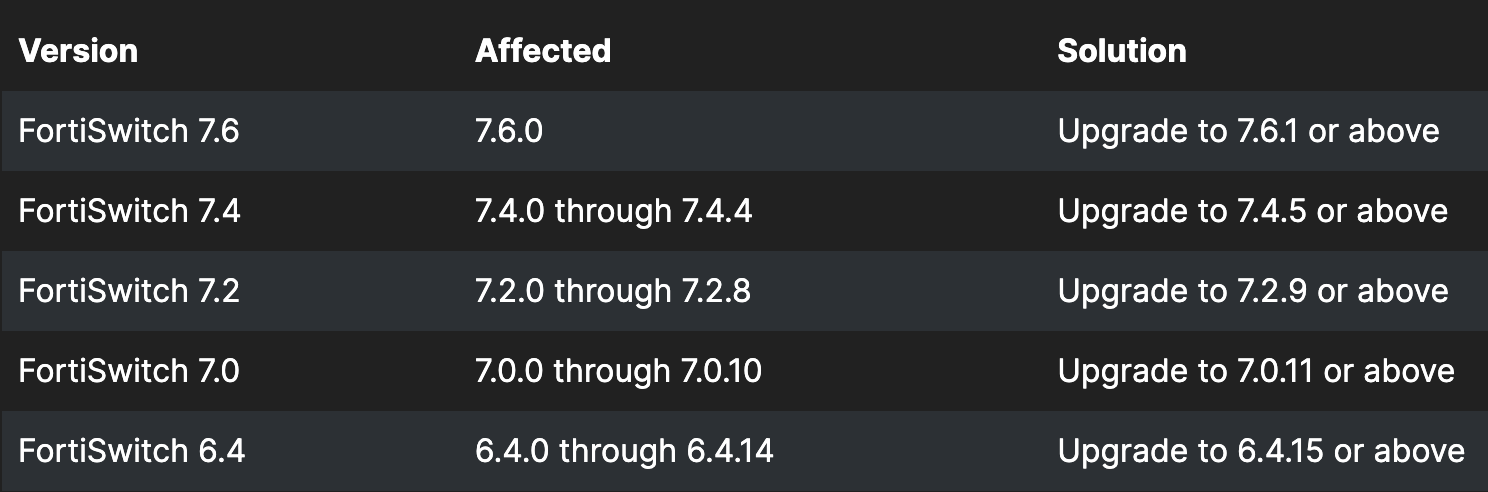Click the 7.2.0 through 7.2.8 cell

pyautogui.click(x=613, y=291)
